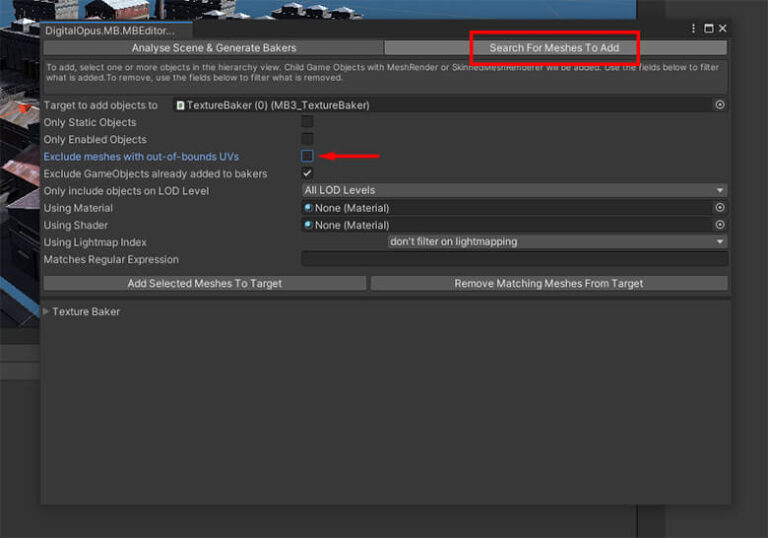
Task: Click Add Selected Meshes To Target button
Action: coord(204,283)
